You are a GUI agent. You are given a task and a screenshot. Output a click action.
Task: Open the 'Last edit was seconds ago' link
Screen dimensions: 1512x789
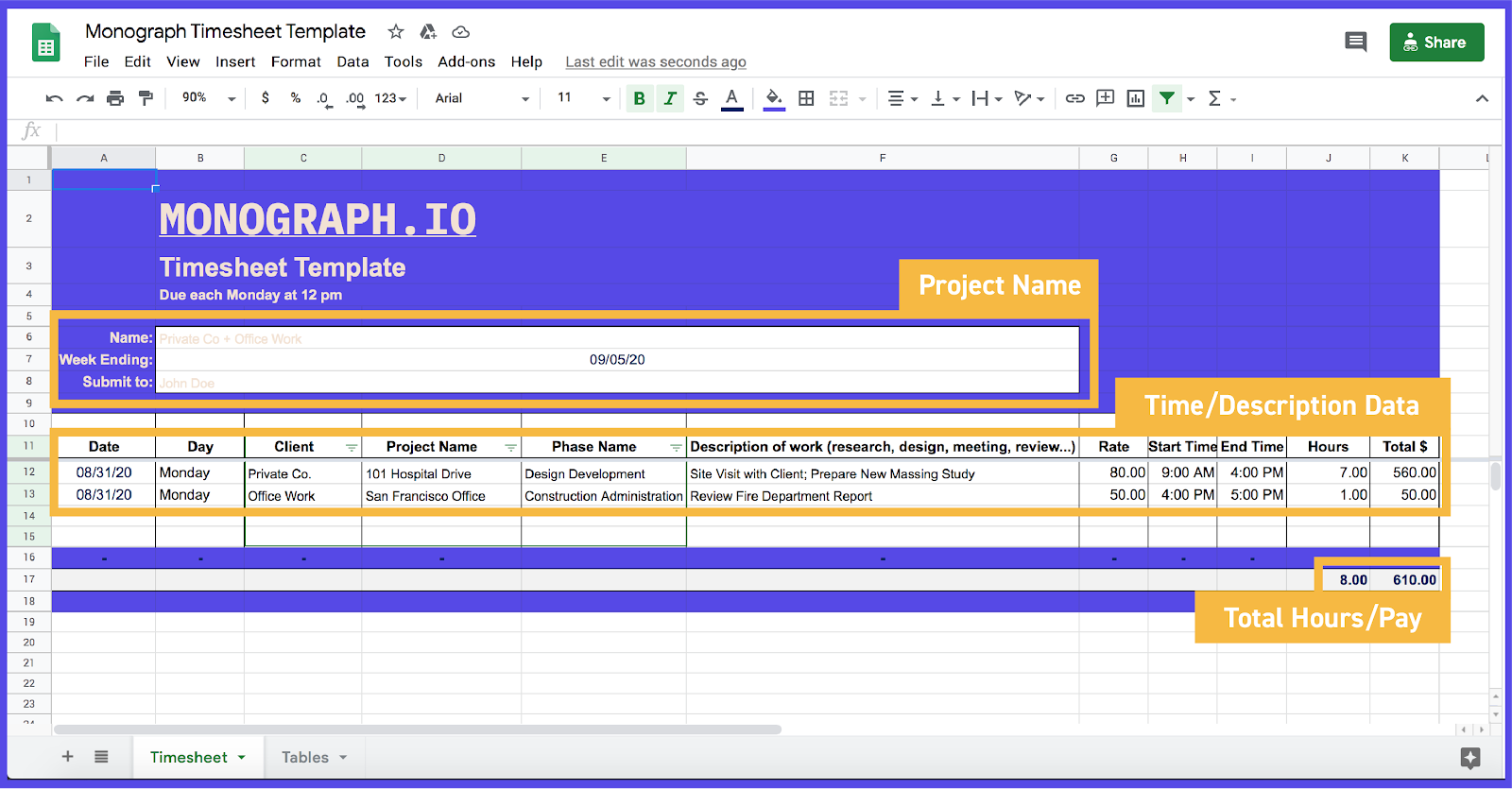click(656, 61)
